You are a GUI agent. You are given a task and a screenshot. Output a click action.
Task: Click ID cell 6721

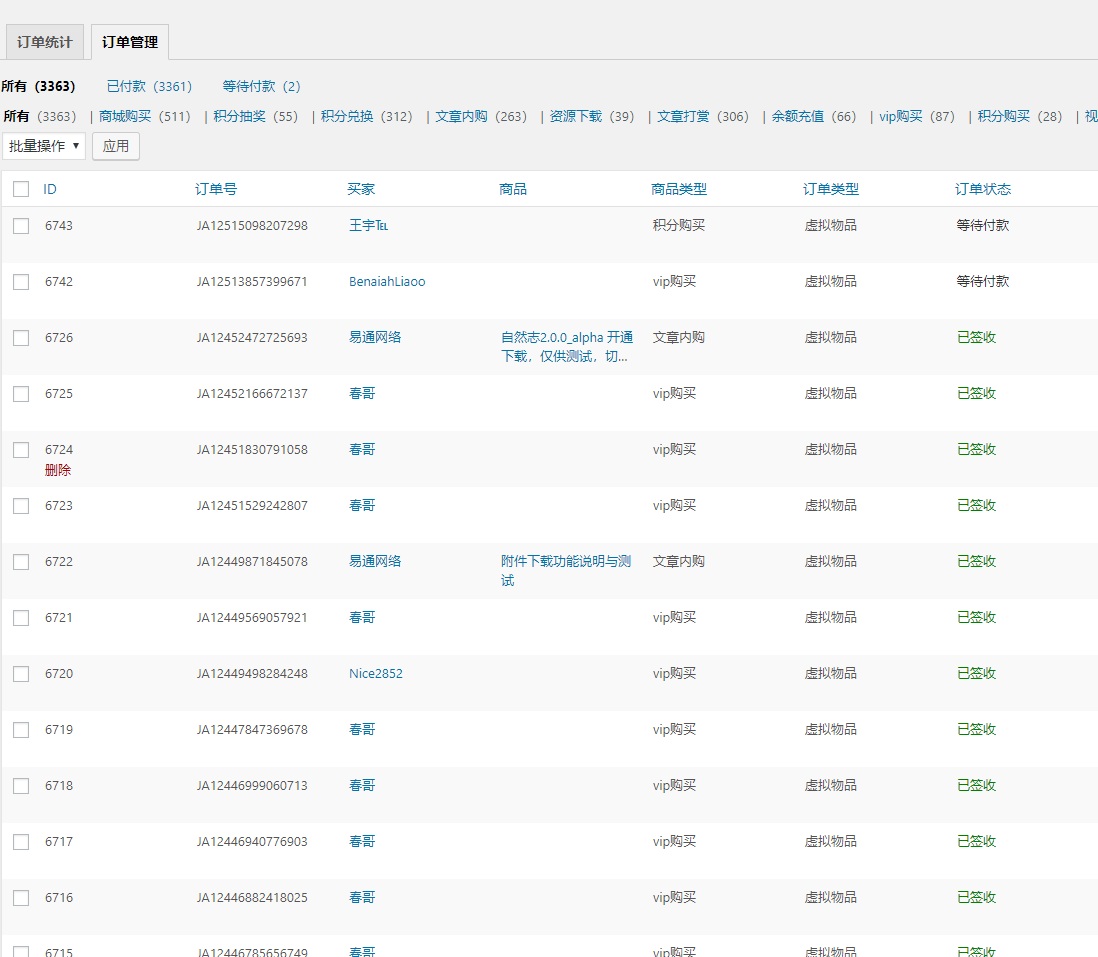point(59,617)
